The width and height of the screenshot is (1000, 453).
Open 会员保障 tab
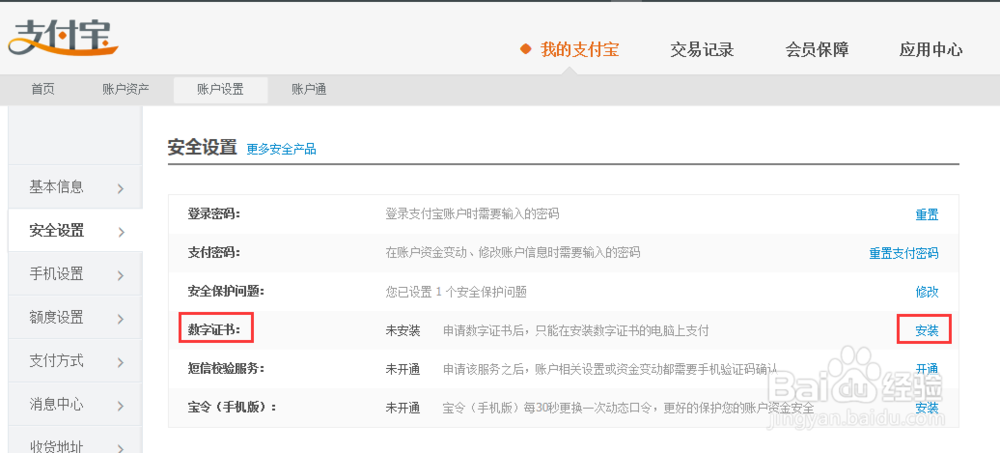pyautogui.click(x=817, y=50)
